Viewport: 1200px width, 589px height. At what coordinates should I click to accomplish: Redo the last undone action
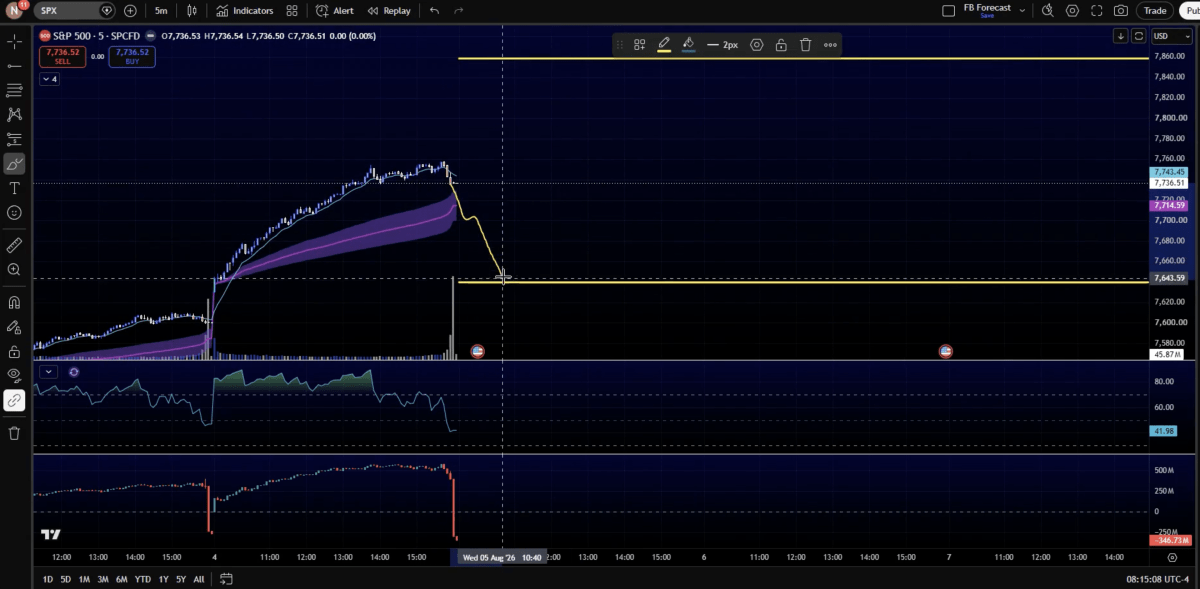(458, 10)
